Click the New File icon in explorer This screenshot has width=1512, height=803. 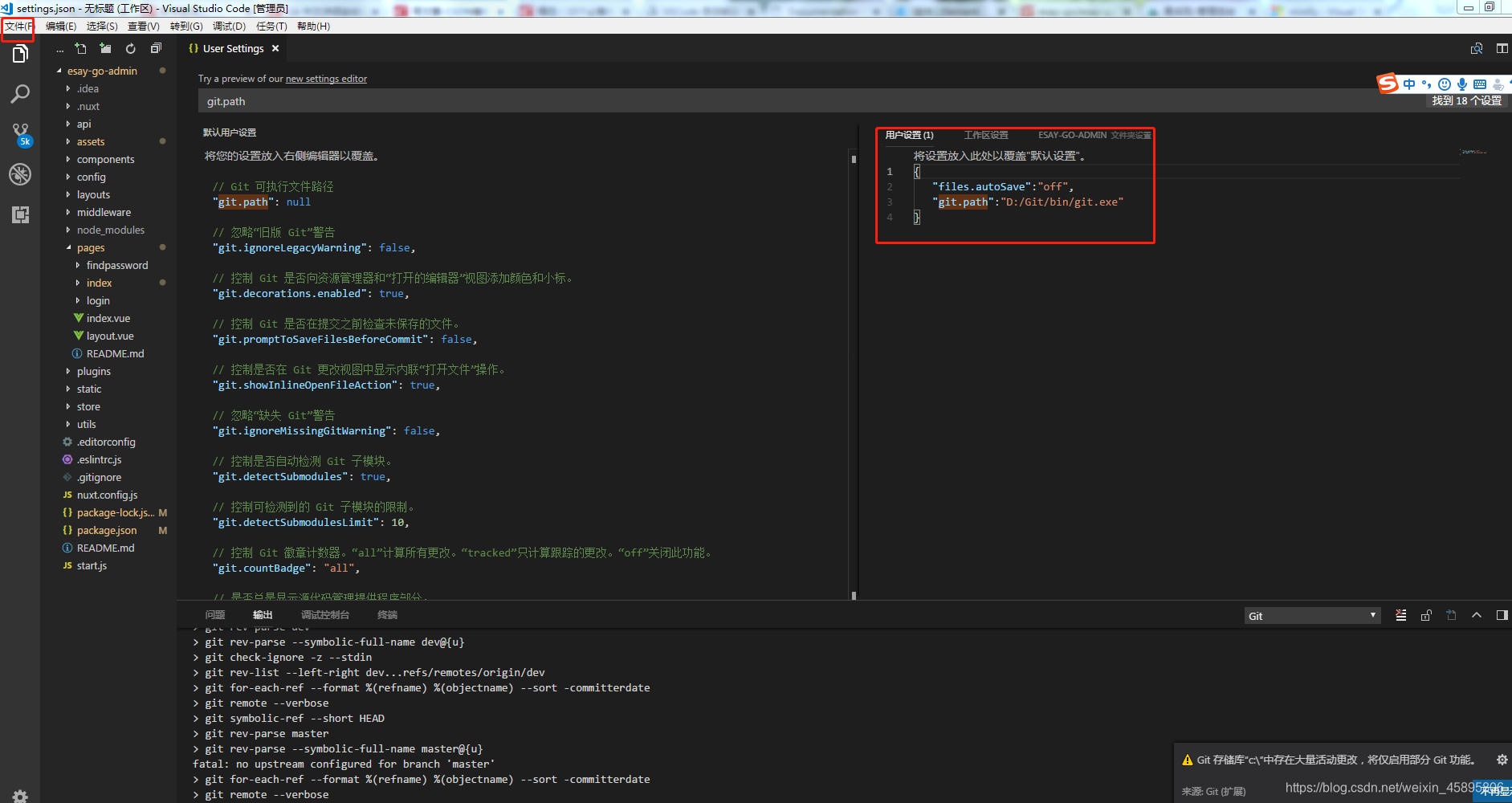[80, 49]
